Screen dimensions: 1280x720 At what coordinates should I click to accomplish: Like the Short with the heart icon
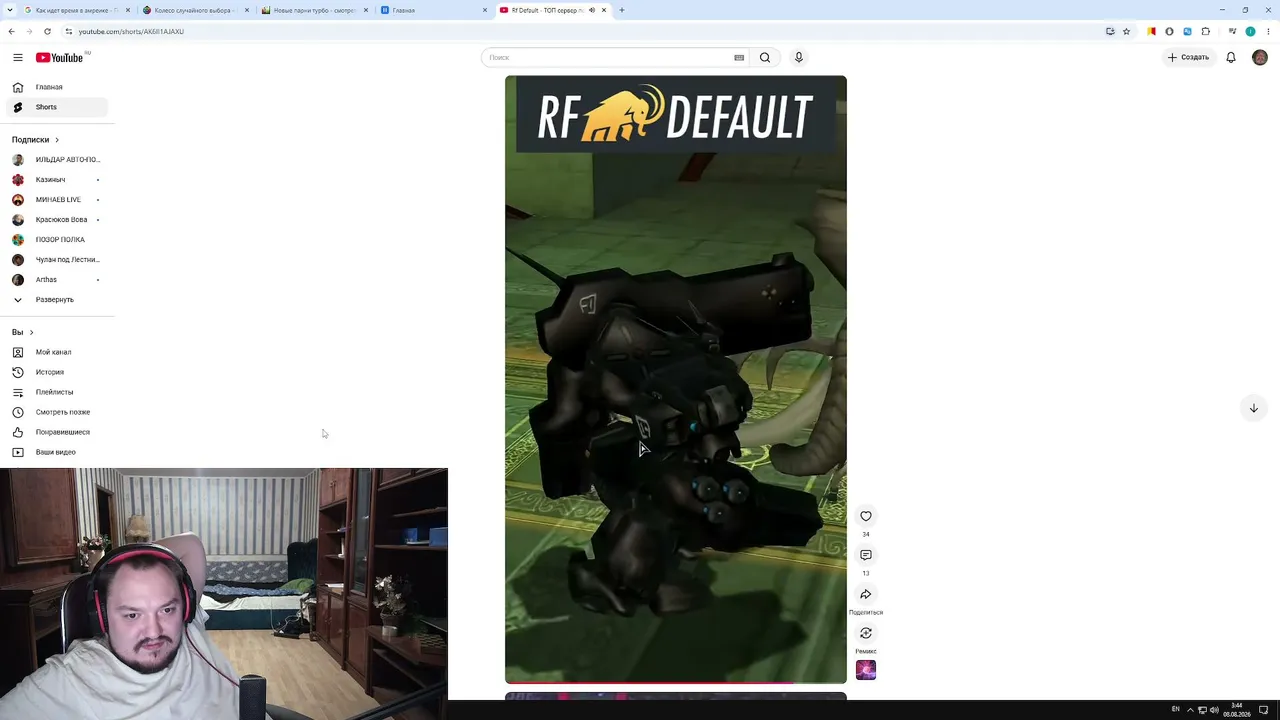pyautogui.click(x=866, y=516)
